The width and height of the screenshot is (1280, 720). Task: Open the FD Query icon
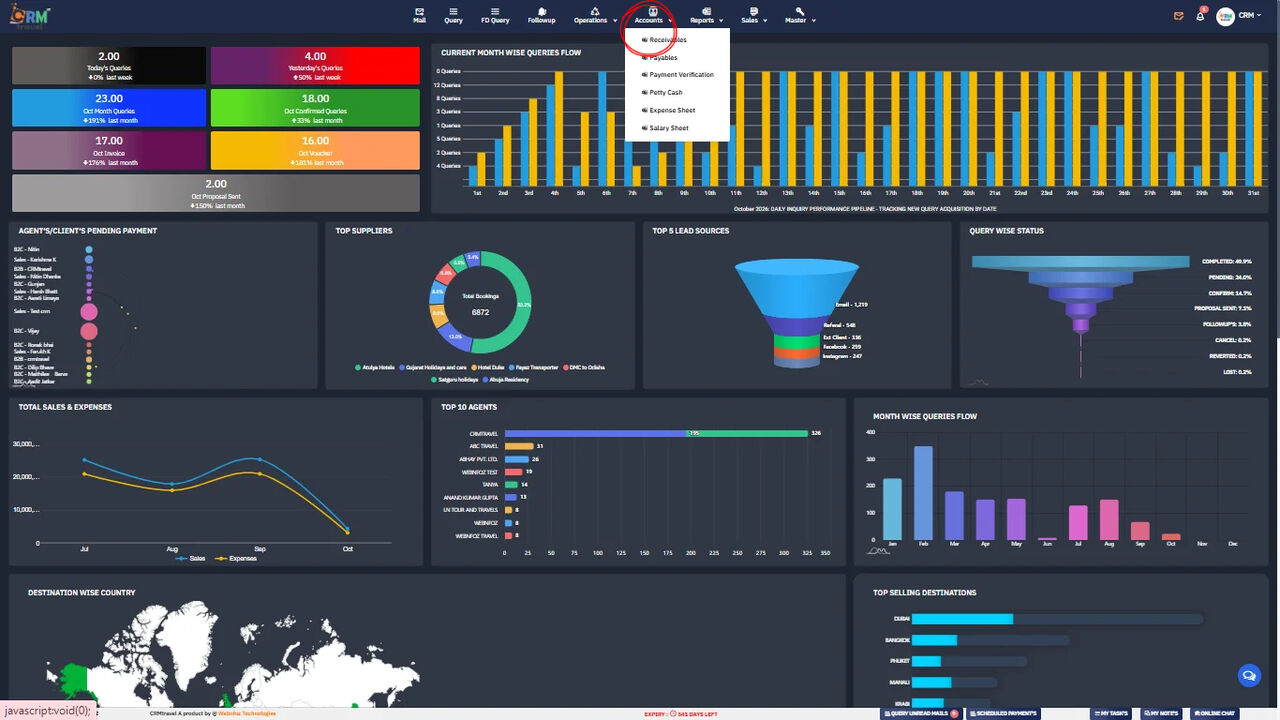pos(495,11)
